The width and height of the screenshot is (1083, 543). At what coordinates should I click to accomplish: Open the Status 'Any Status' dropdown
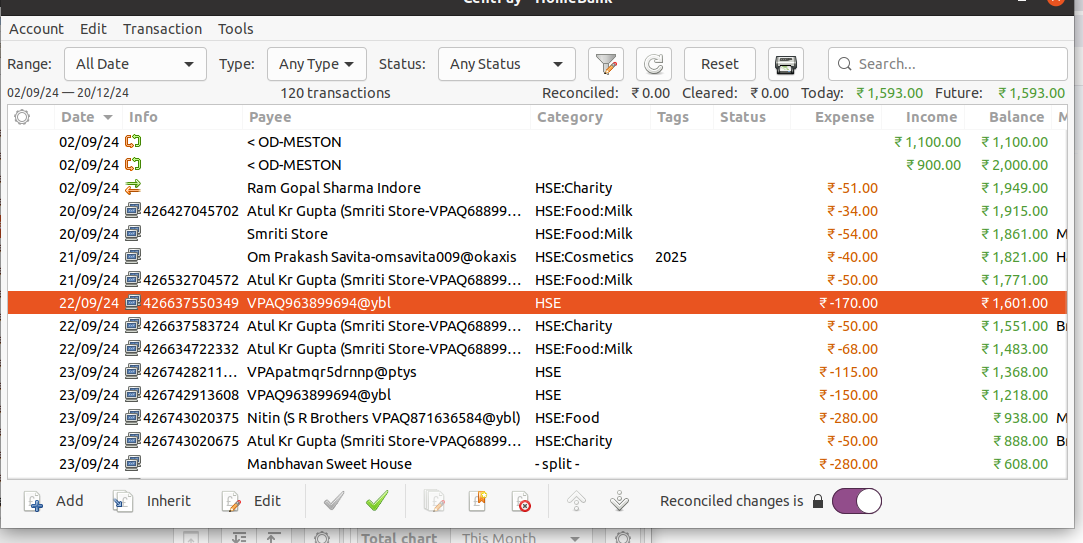[x=506, y=64]
